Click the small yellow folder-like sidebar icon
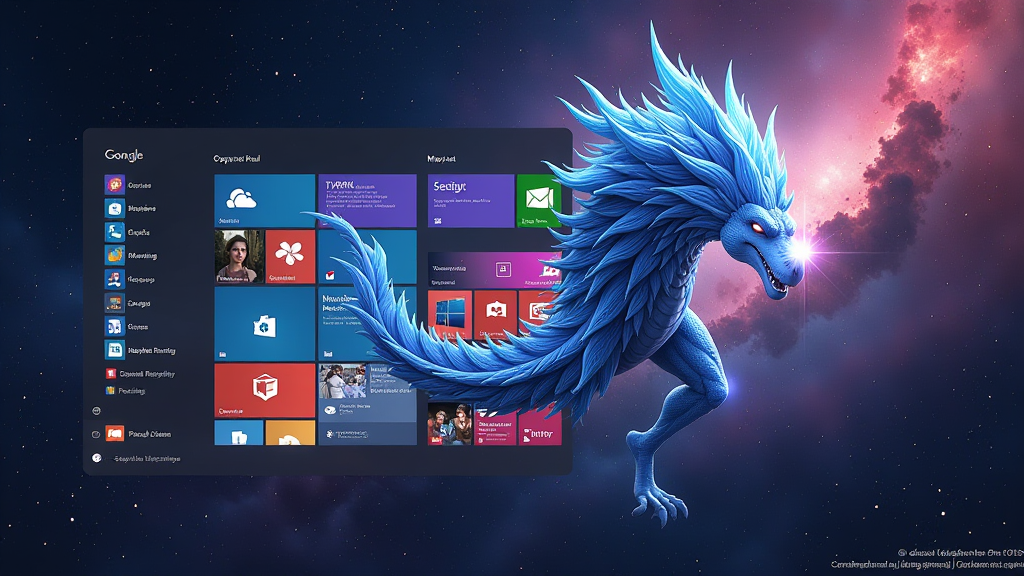 coord(110,391)
